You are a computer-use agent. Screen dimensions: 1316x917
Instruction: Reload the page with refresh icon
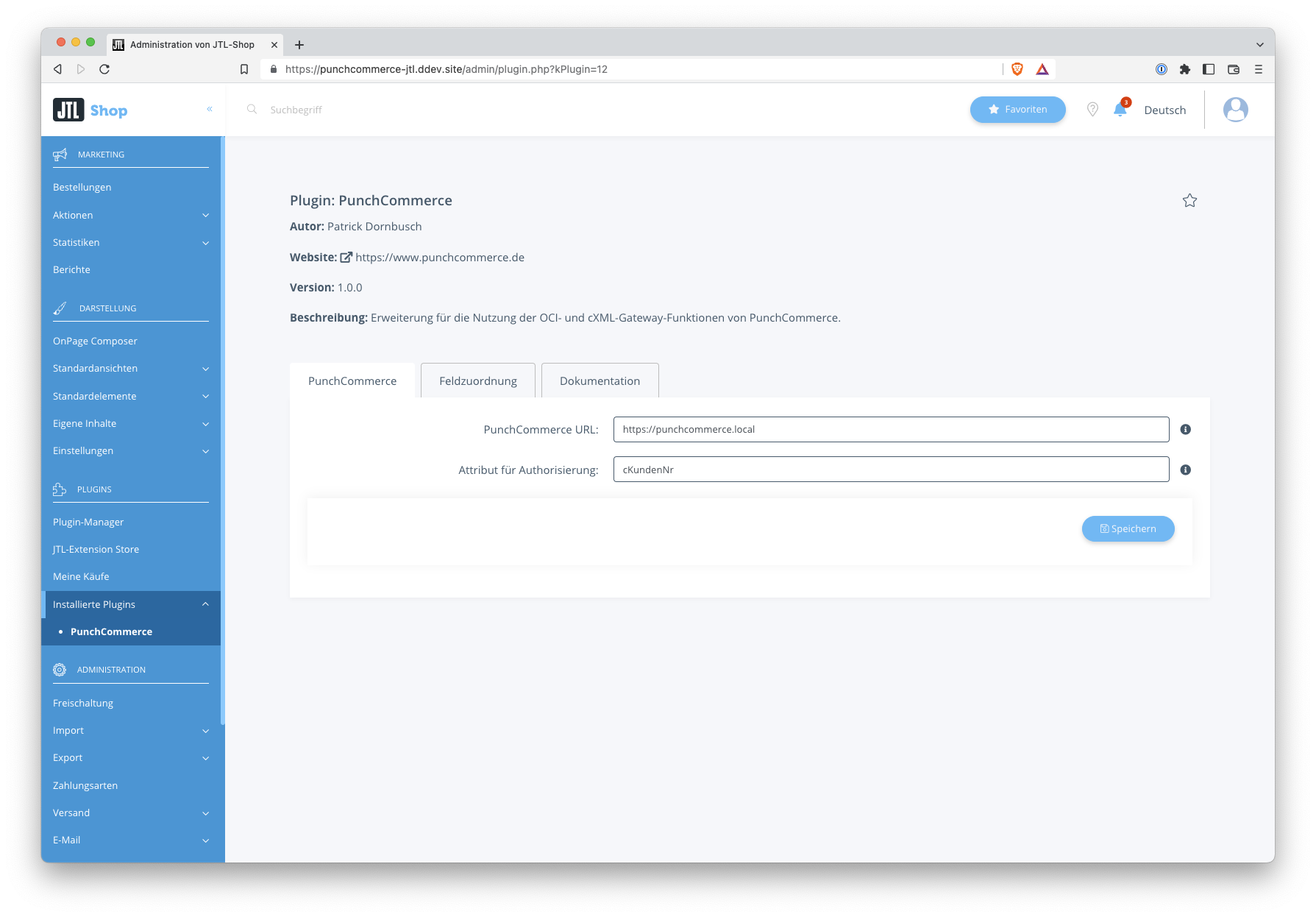[104, 69]
